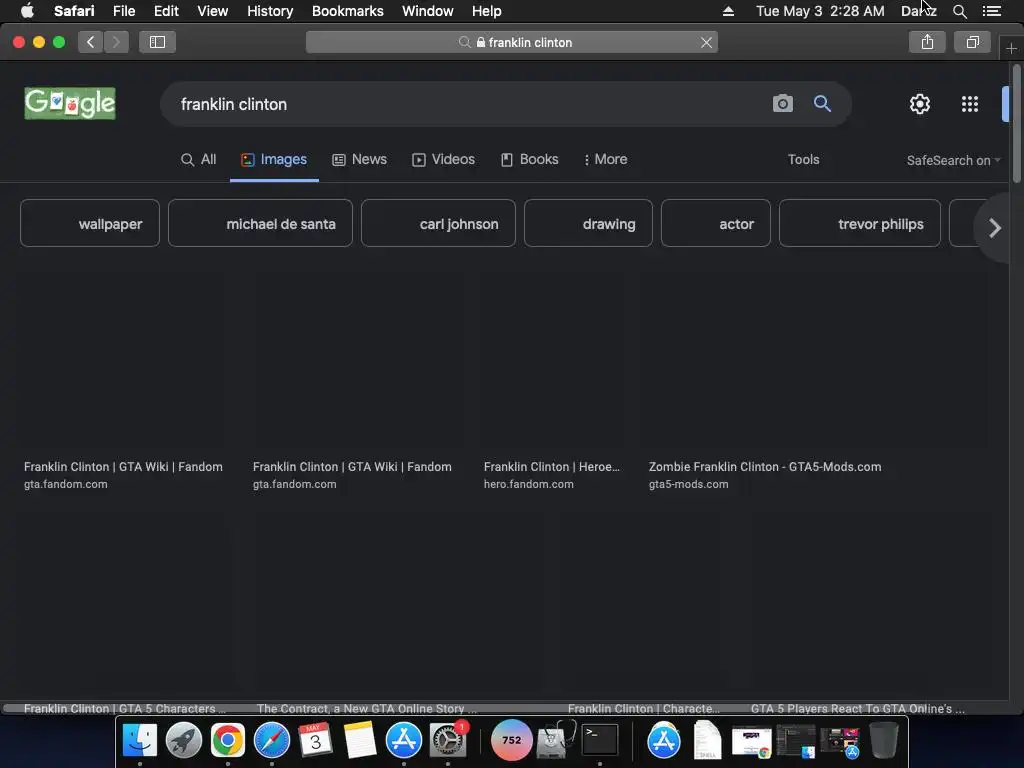Open System Preferences with badge in Dock

pyautogui.click(x=448, y=740)
